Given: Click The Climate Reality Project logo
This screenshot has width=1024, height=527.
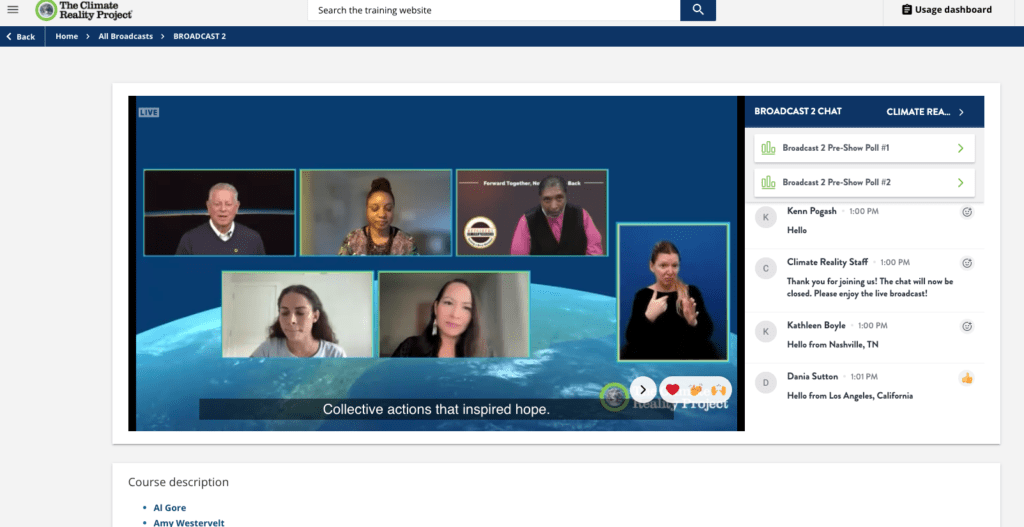Looking at the screenshot, I should click(x=85, y=10).
